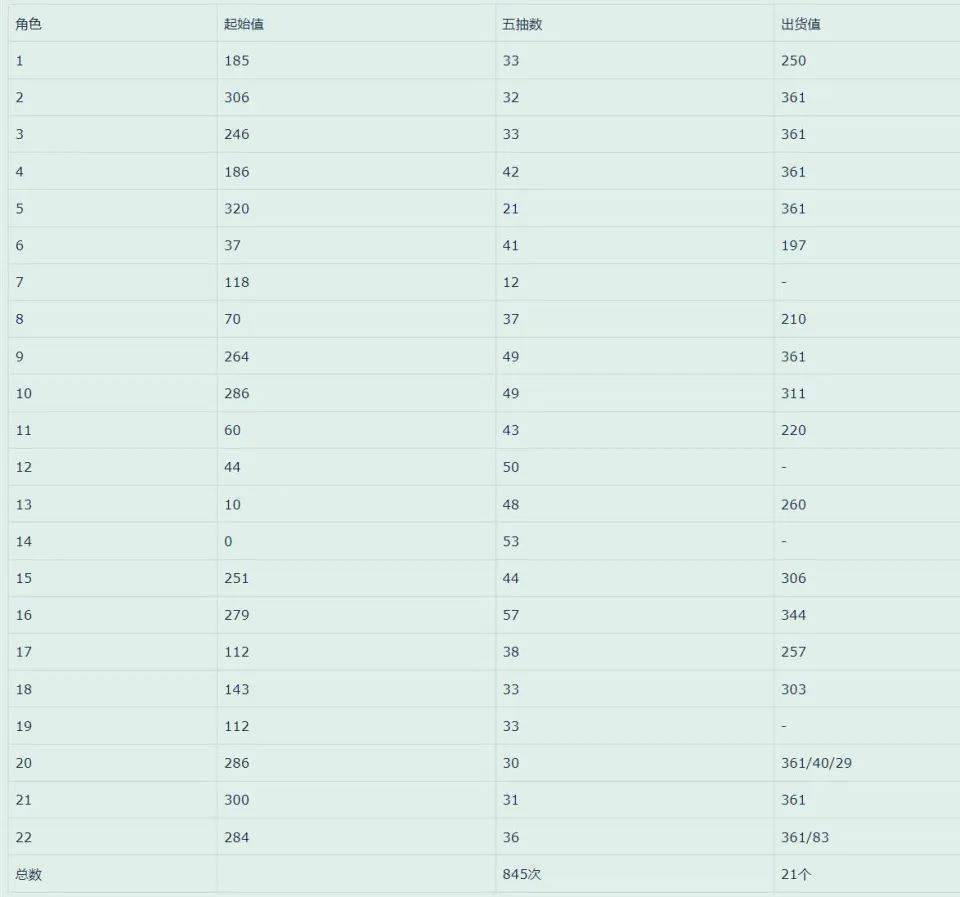Screen dimensions: 960x897
Task: Click the 出货值 cell reading 250
Action: tap(793, 60)
